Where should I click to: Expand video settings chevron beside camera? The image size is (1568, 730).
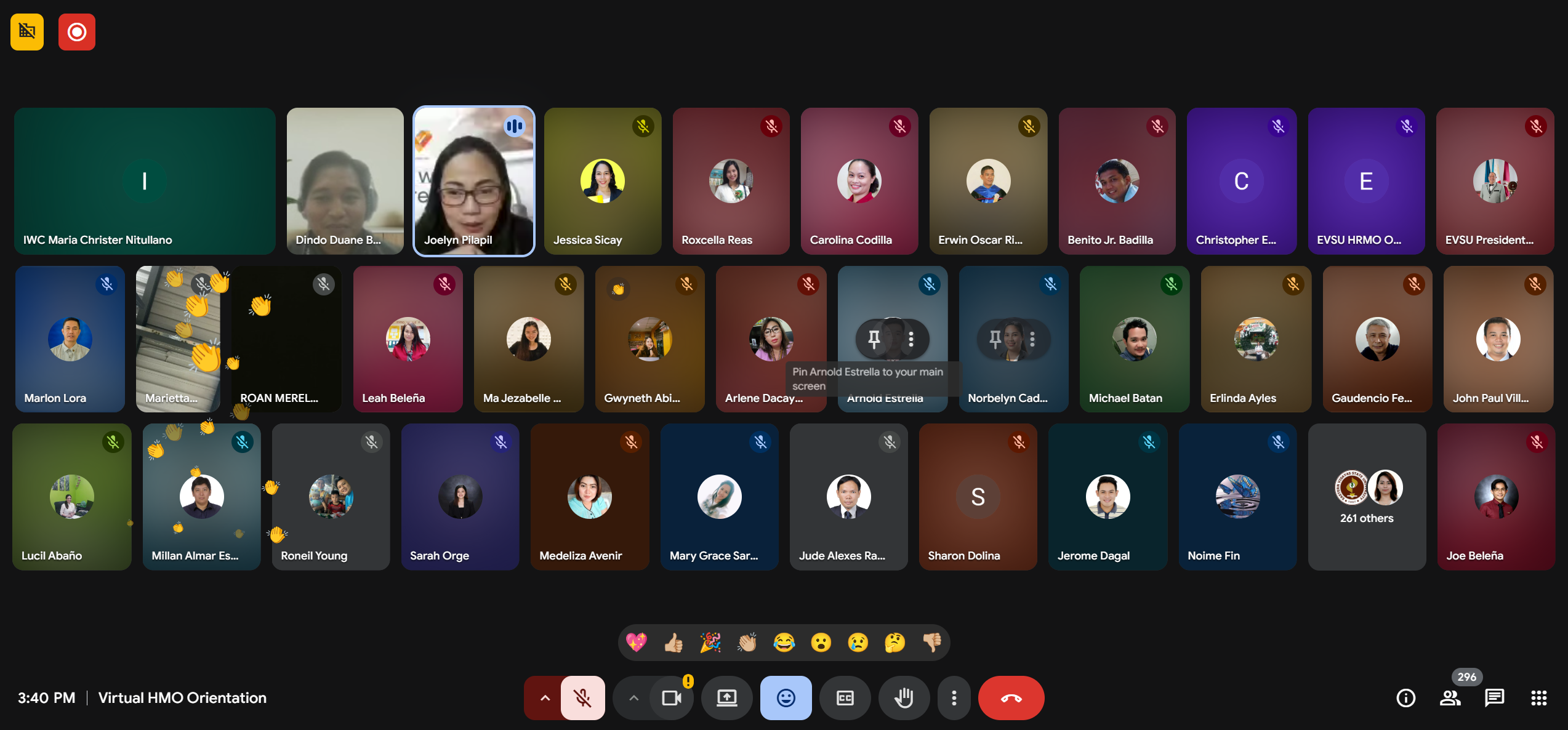[x=633, y=698]
